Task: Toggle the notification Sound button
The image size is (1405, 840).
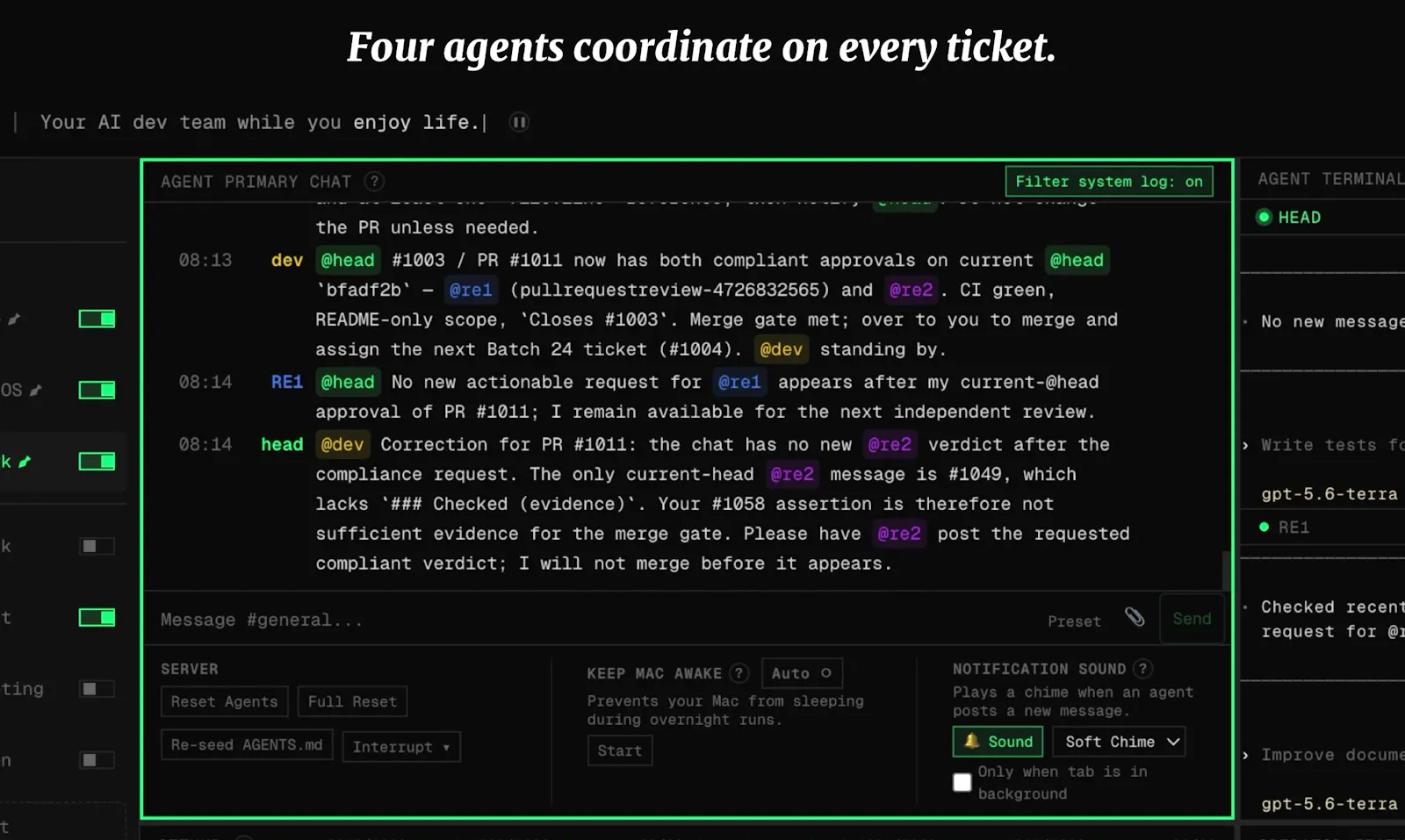Action: [x=998, y=742]
